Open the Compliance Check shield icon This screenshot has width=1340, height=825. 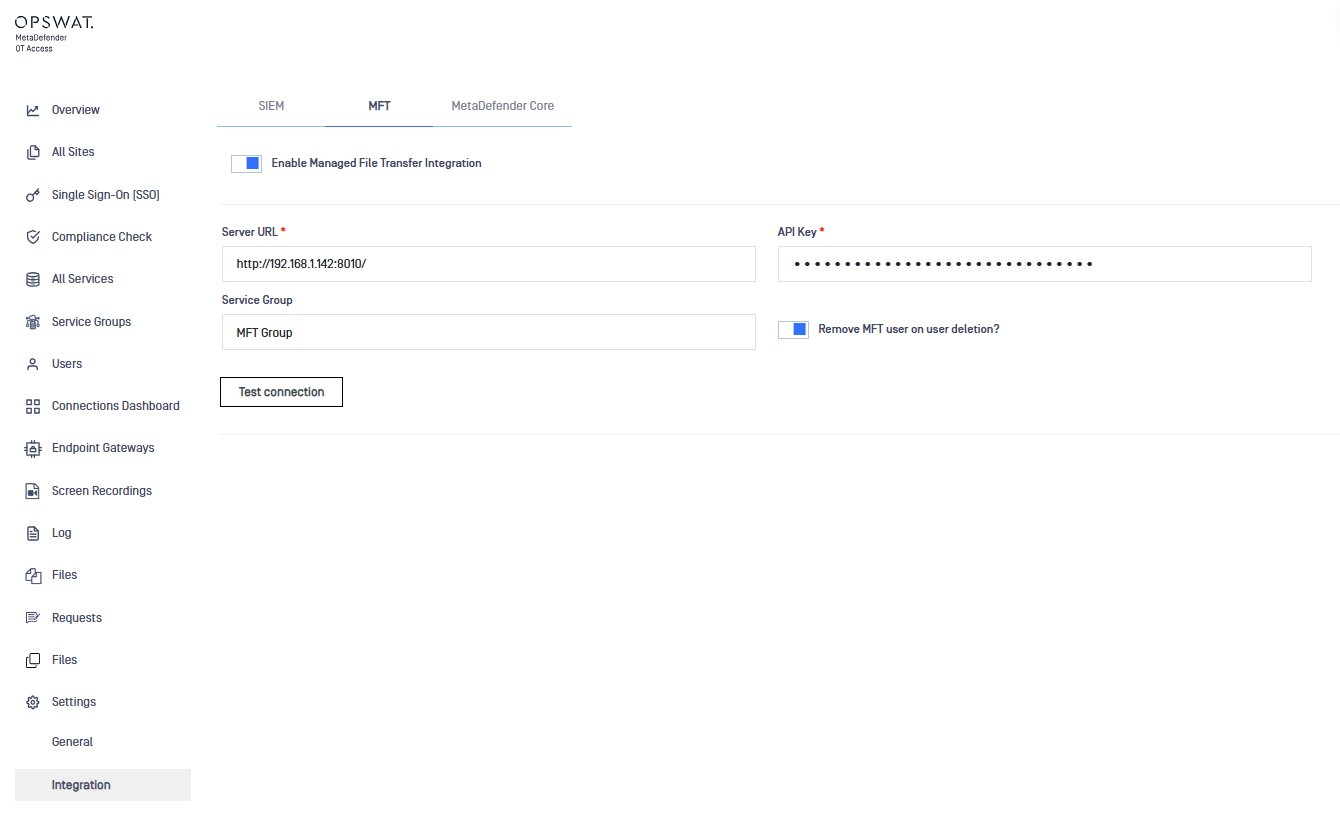coord(33,237)
